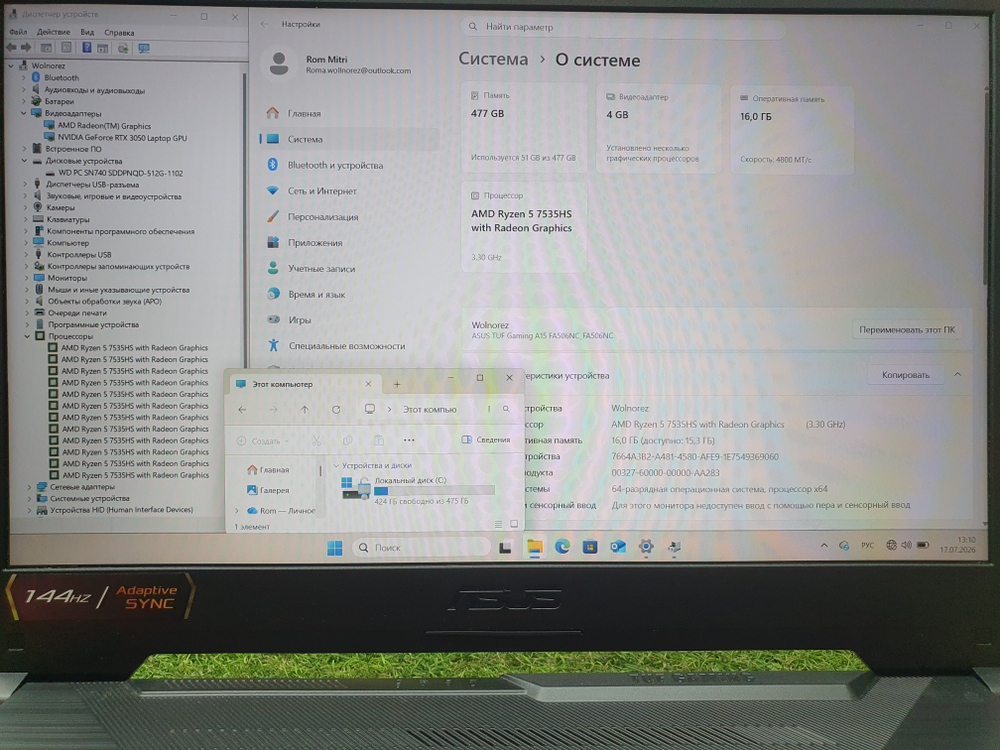Expand the Bluetooth node in device tree

[24, 78]
